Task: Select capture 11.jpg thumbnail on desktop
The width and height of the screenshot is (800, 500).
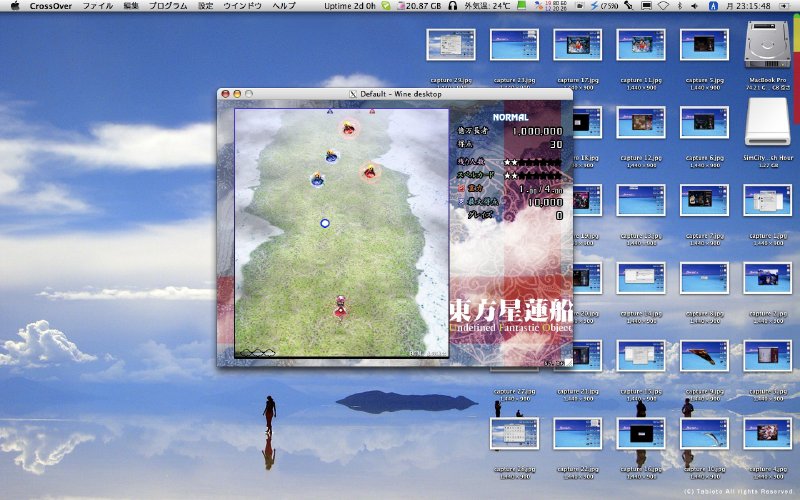Action: 641,45
